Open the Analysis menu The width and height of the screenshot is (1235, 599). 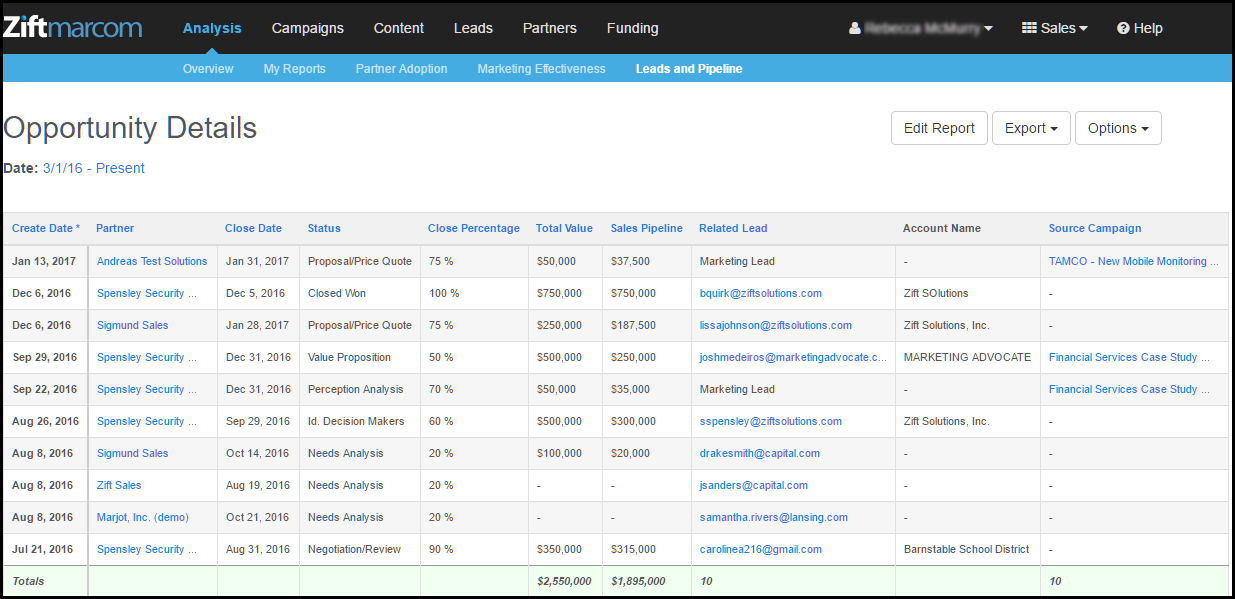tap(212, 28)
